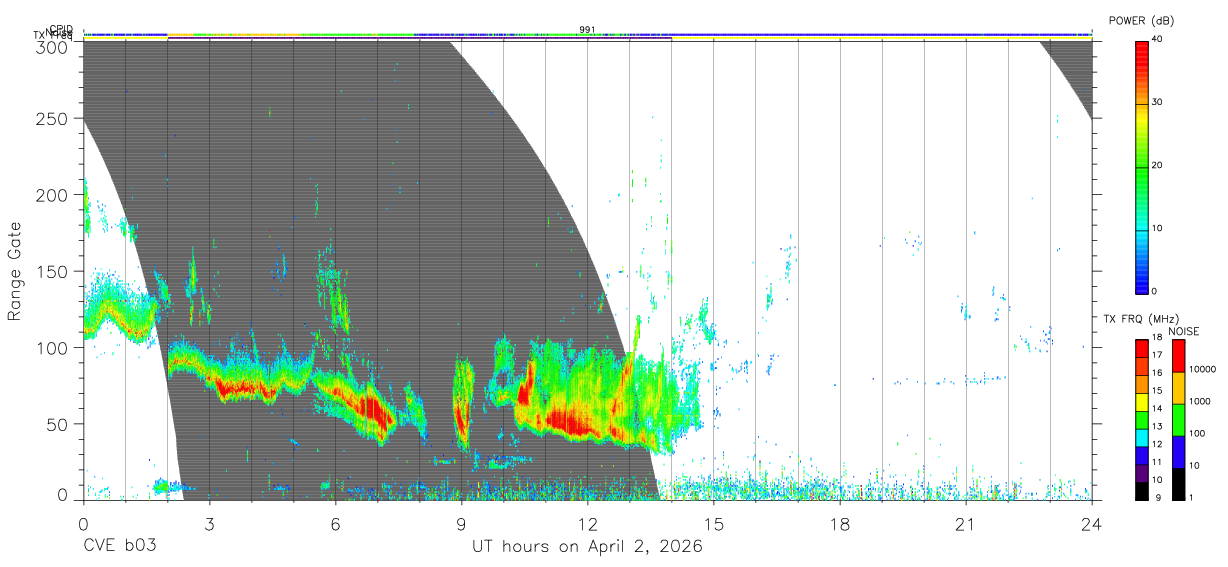Click the 'UT hours on April 2, 2026' axis title
Image resolution: width=1228 pixels, height=567 pixels.
587,547
